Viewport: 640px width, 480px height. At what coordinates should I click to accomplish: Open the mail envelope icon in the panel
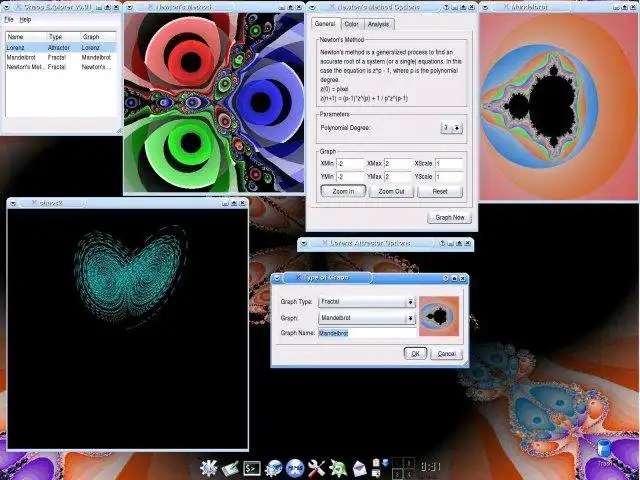[360, 469]
